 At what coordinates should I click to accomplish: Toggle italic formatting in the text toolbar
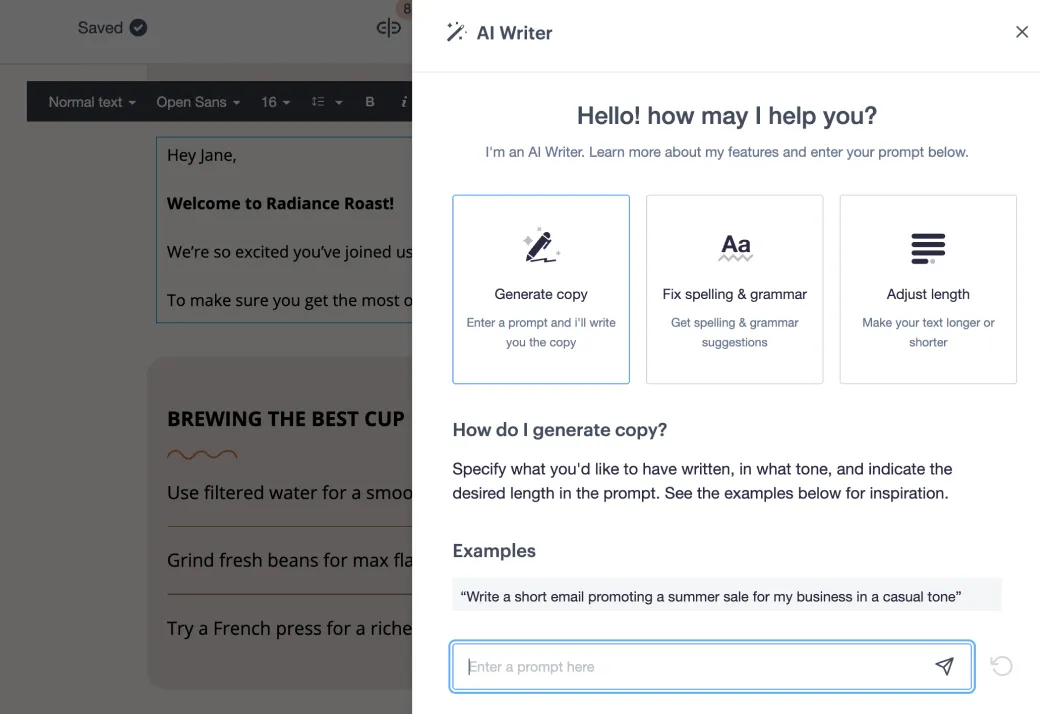pyautogui.click(x=403, y=101)
